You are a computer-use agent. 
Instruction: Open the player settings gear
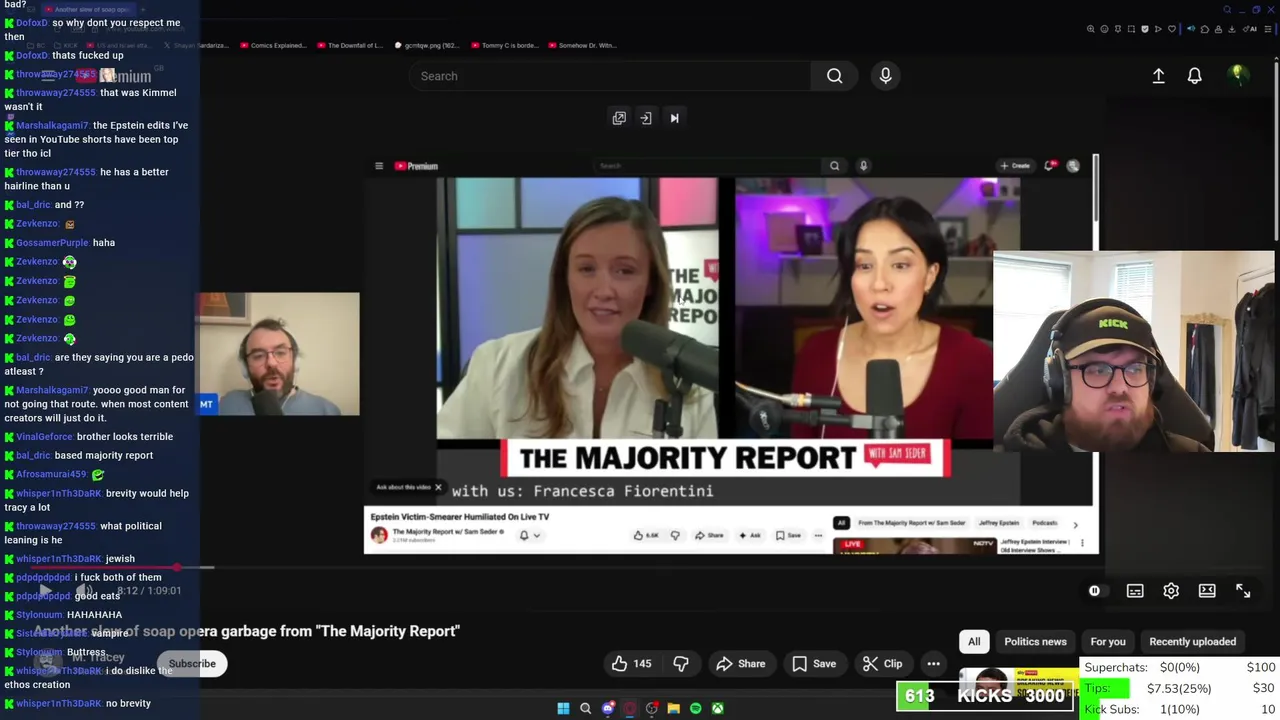click(1171, 591)
